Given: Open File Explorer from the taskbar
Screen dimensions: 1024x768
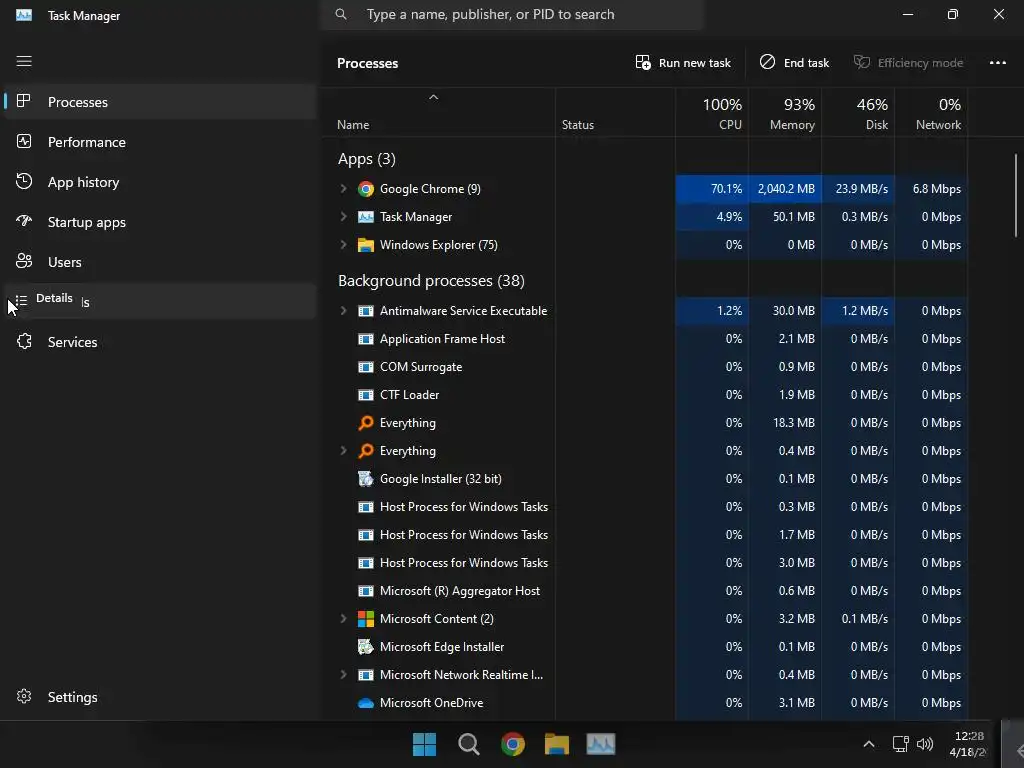Looking at the screenshot, I should pos(556,744).
